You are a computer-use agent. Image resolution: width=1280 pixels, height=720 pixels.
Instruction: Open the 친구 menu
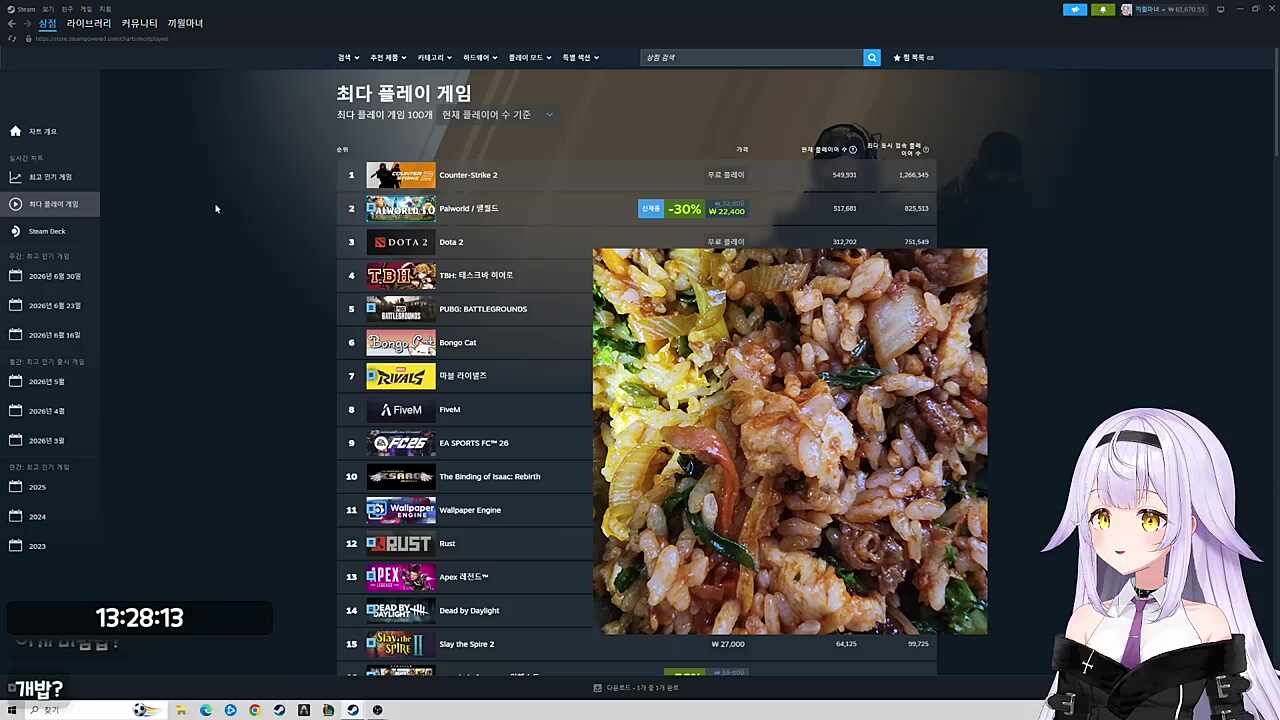[68, 9]
